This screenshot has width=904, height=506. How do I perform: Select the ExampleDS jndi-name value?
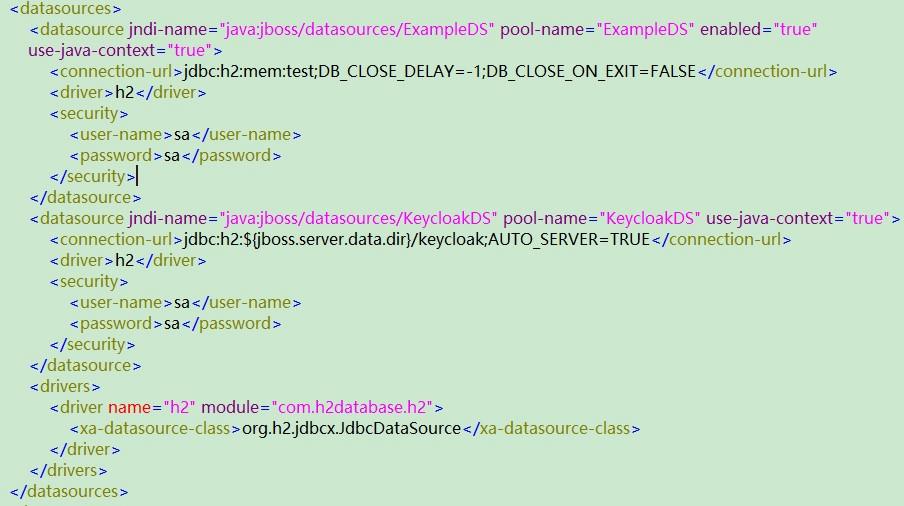(357, 29)
